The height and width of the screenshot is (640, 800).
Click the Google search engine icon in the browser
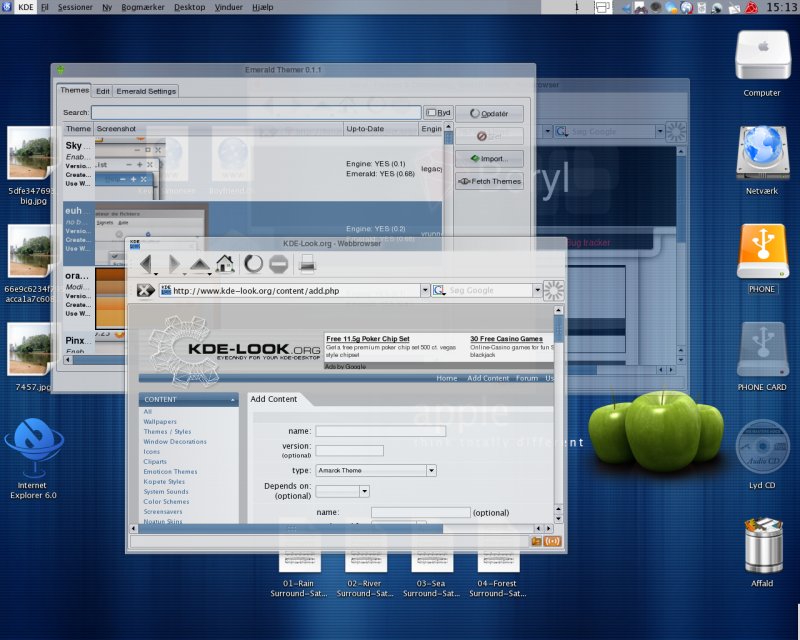(438, 290)
